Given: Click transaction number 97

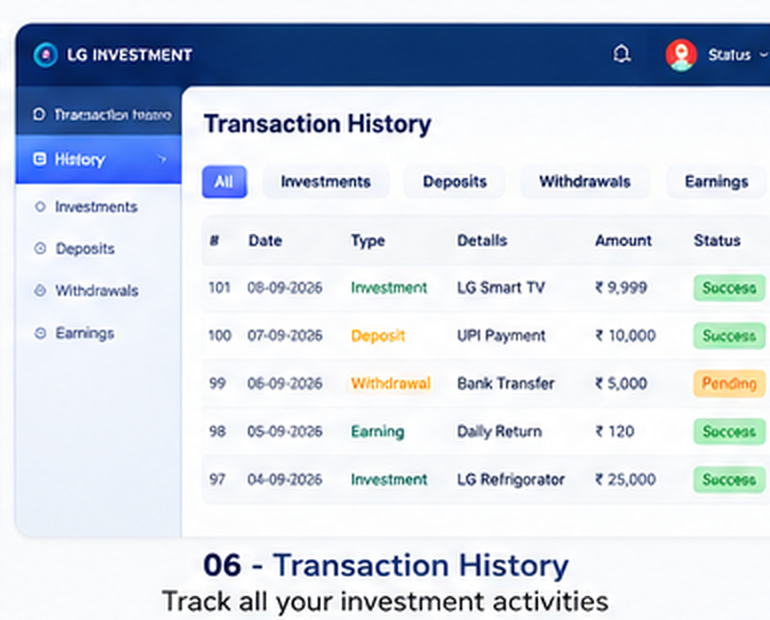Looking at the screenshot, I should (217, 480).
